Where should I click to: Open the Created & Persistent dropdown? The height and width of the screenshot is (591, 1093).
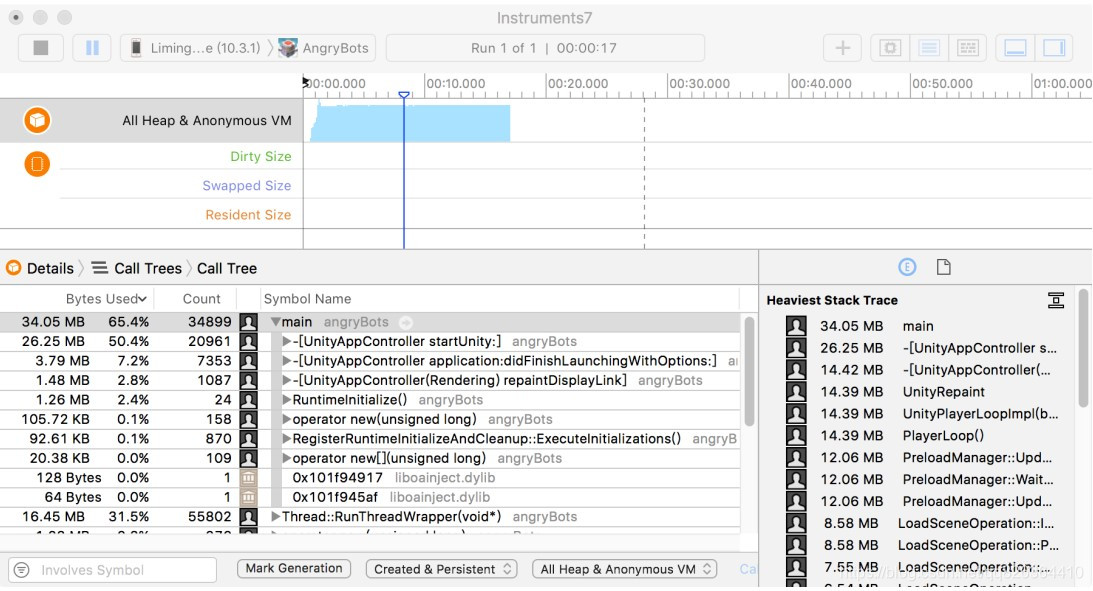coord(442,569)
